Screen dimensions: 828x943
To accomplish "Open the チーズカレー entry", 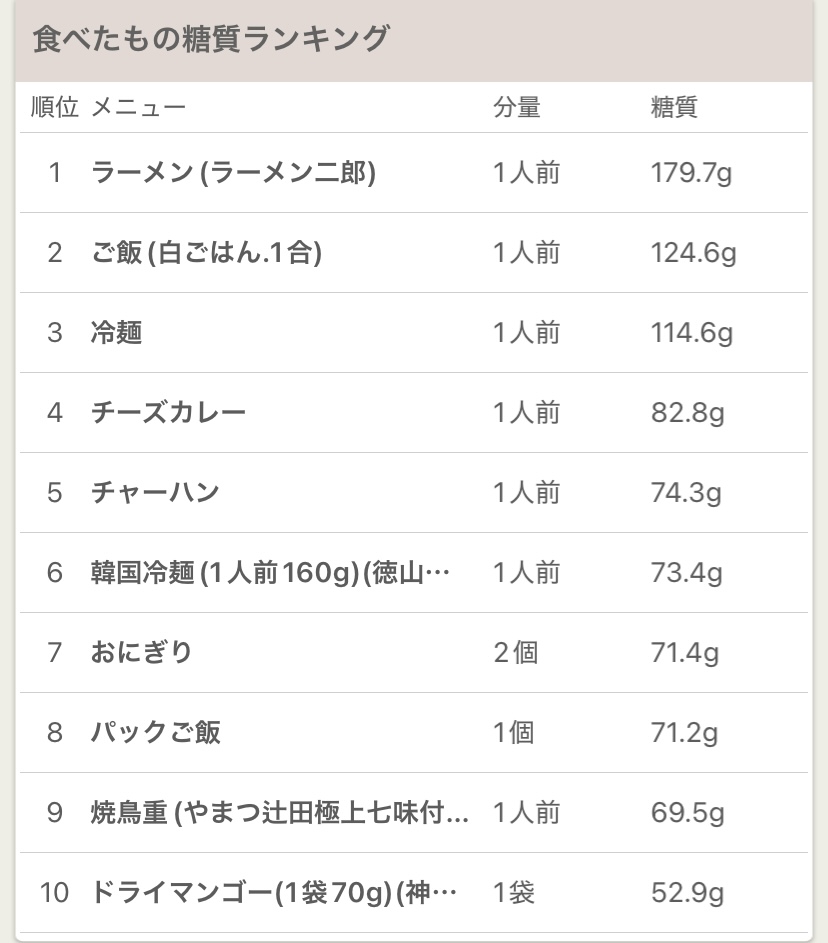I will (x=168, y=413).
